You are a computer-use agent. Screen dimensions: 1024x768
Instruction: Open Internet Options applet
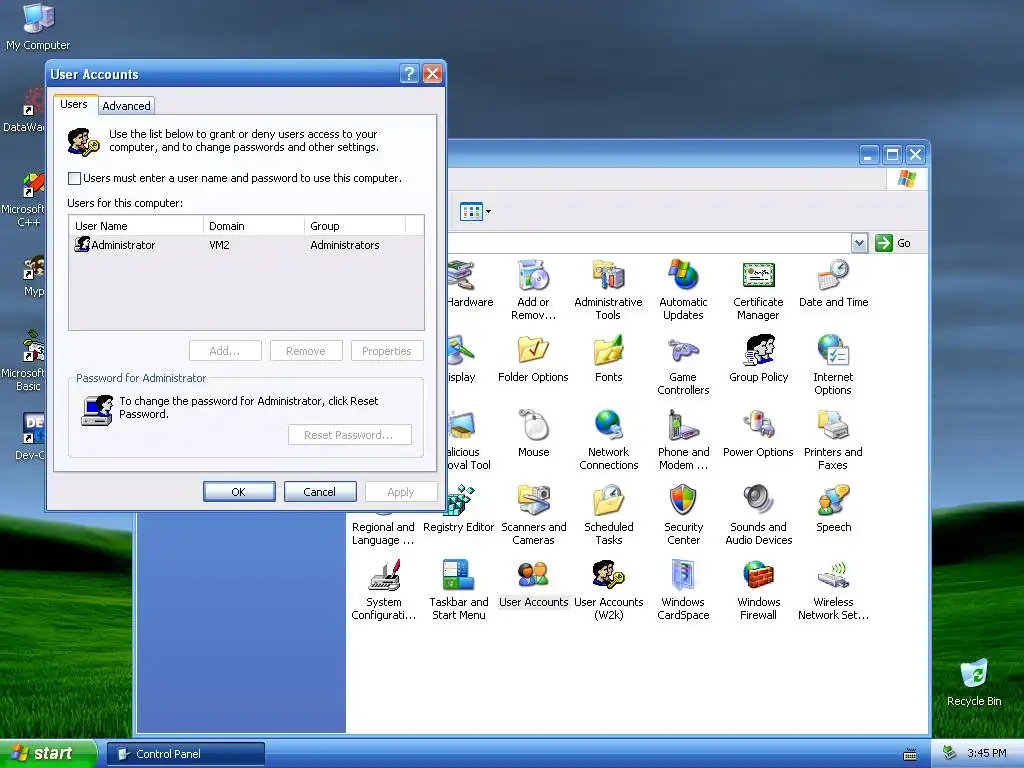(833, 365)
